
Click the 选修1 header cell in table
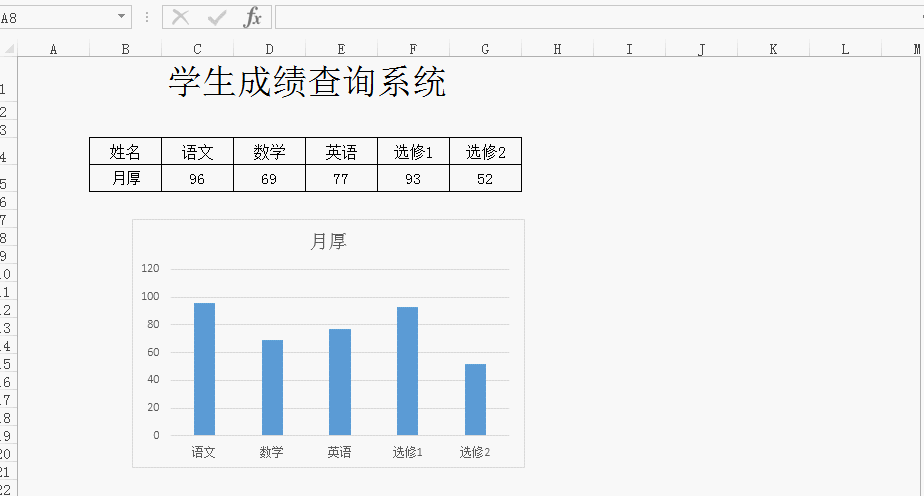tap(413, 151)
